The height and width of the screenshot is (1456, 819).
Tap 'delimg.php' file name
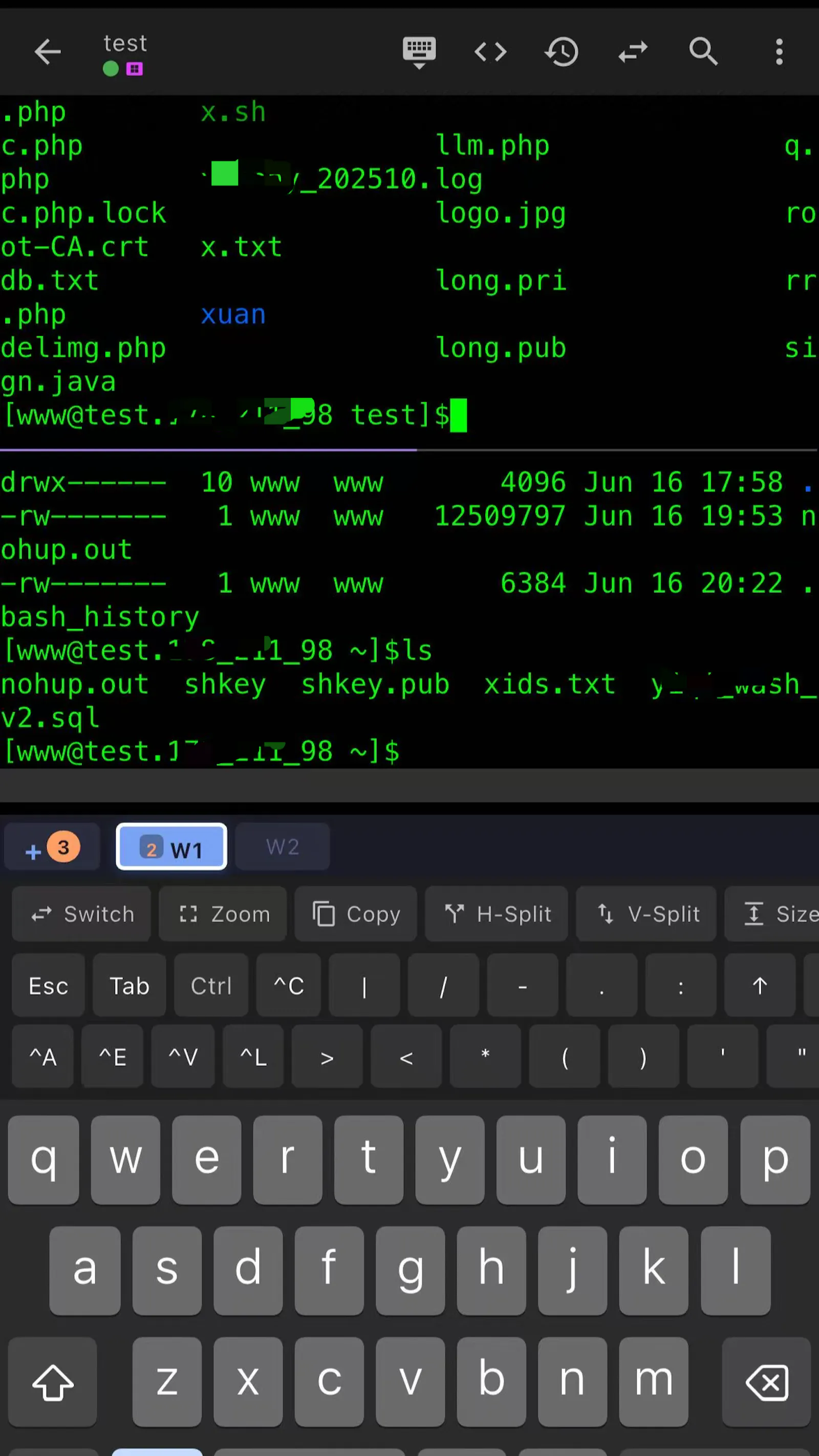coord(83,348)
